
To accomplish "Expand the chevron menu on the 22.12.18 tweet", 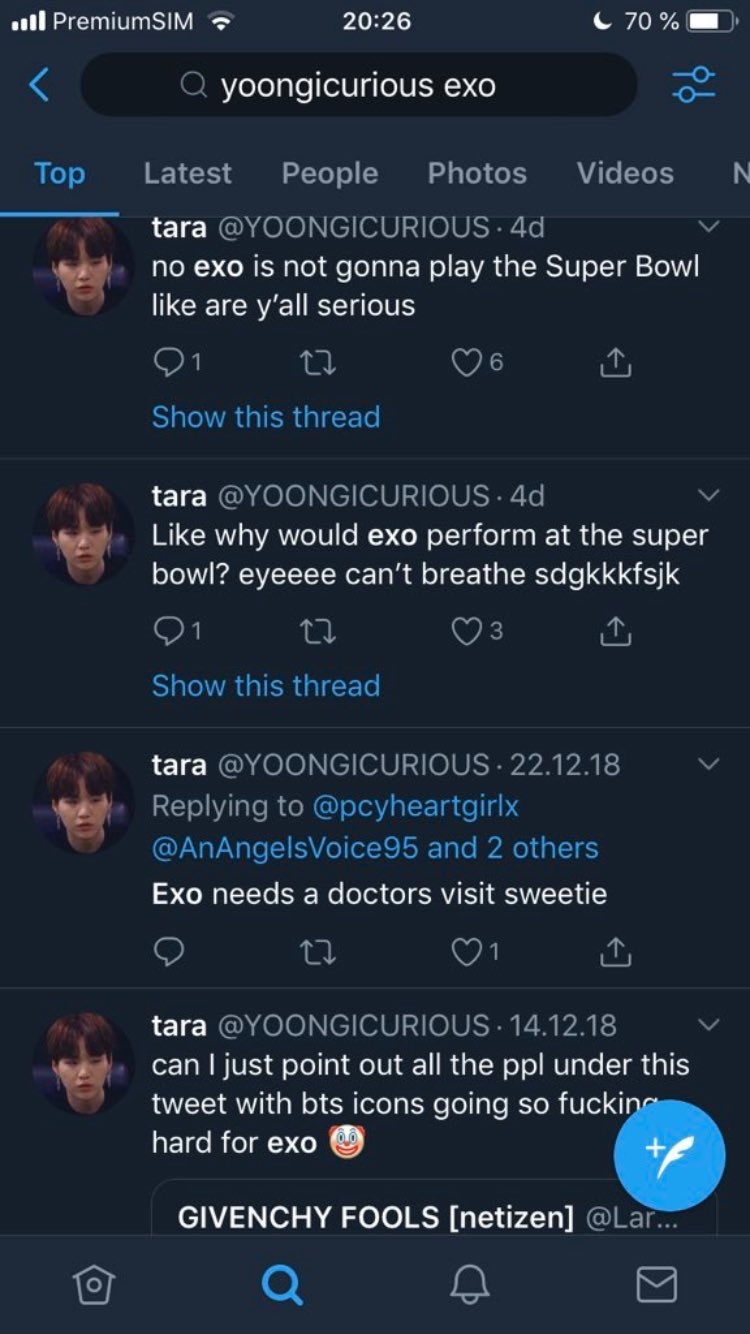I will pyautogui.click(x=708, y=764).
